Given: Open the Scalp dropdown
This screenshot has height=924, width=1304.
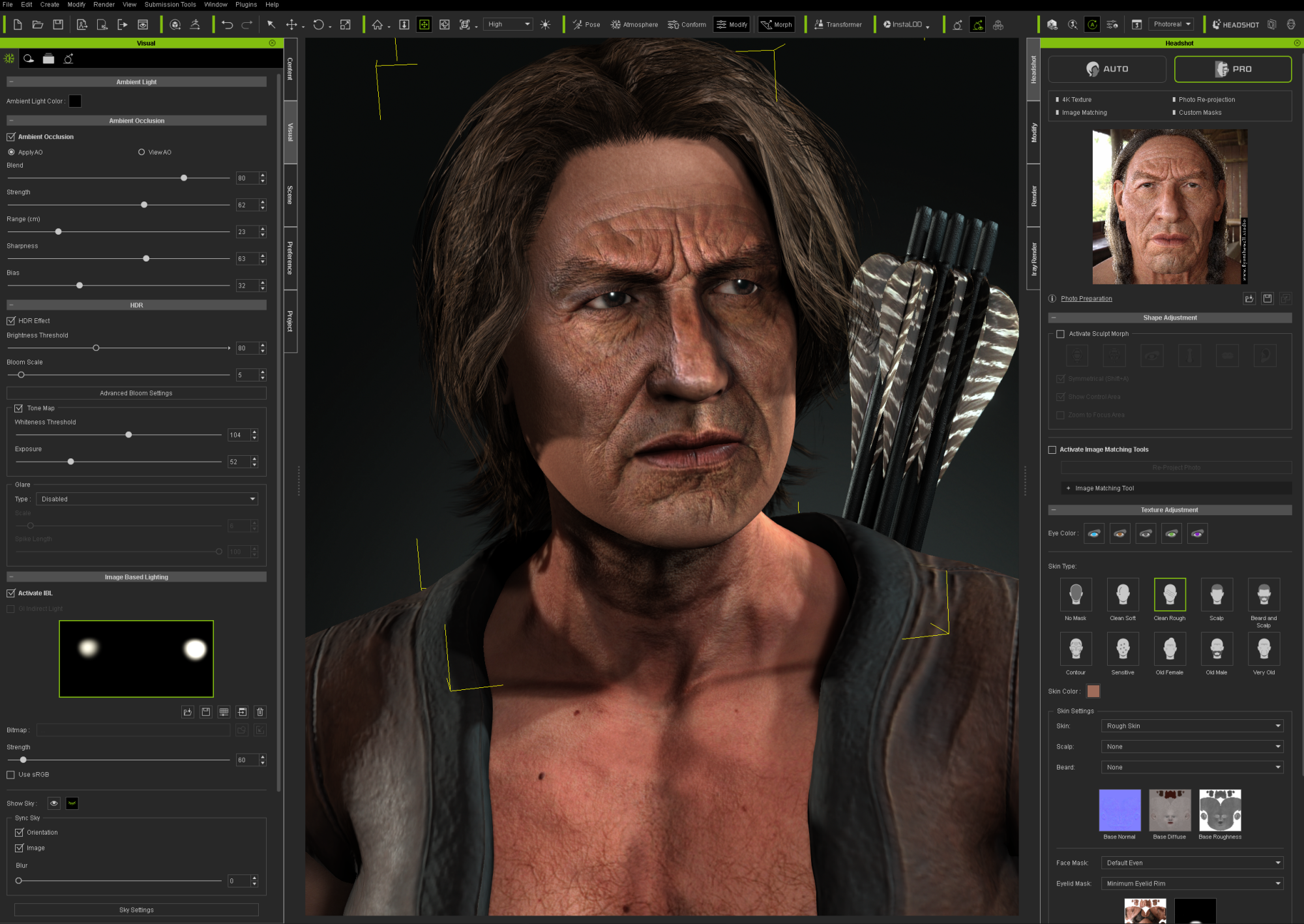Looking at the screenshot, I should coord(1193,747).
